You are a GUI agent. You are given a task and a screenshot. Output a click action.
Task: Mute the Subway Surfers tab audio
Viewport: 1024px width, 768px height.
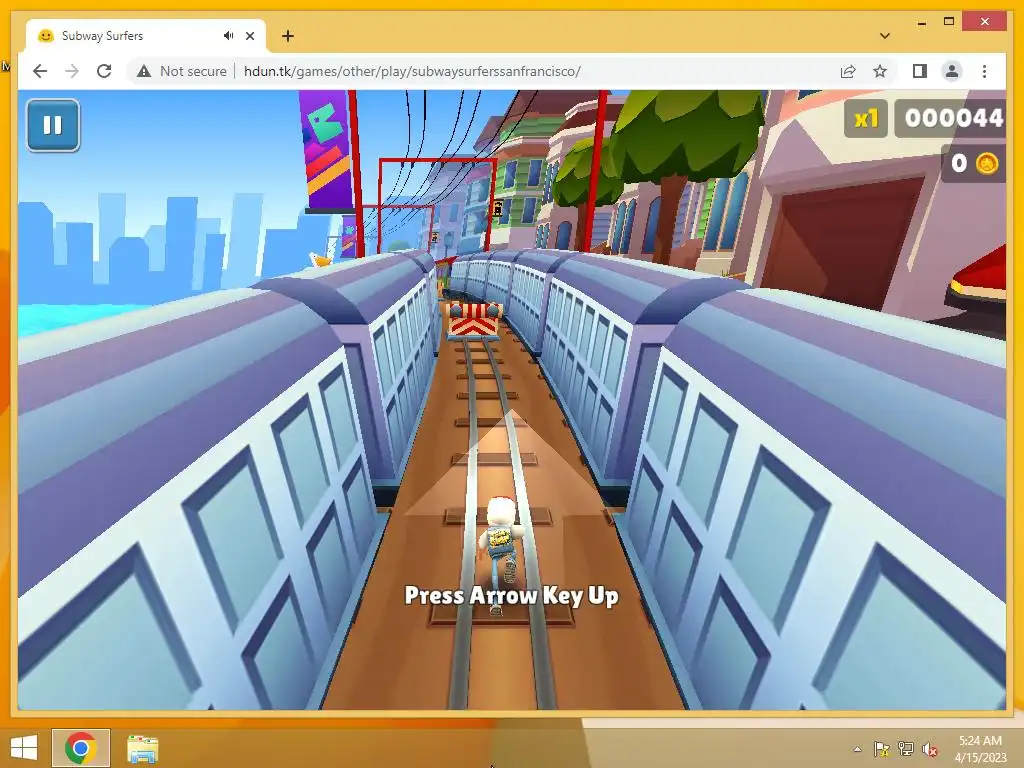click(x=228, y=36)
